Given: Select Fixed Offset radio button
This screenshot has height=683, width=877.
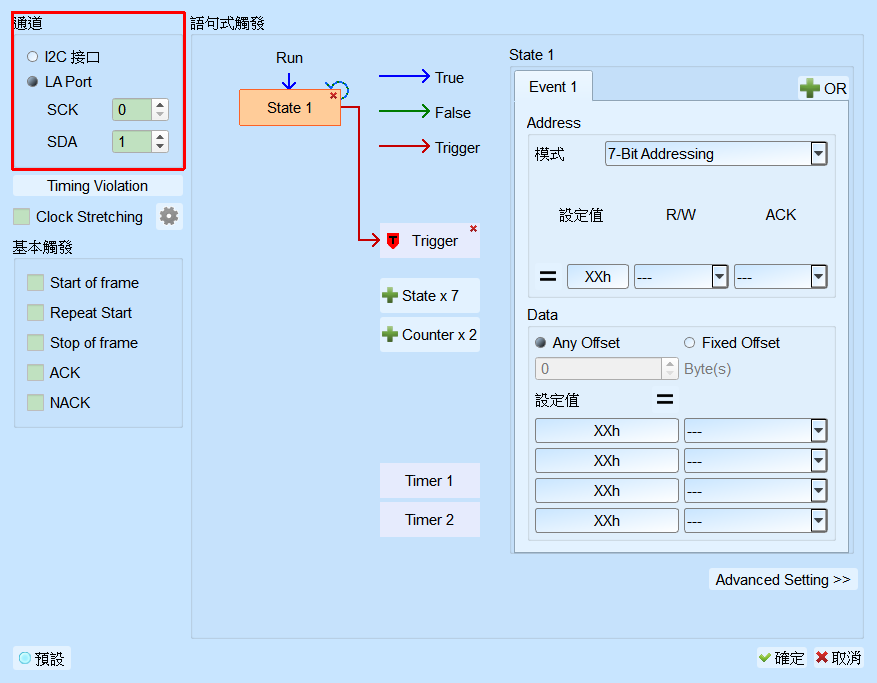Looking at the screenshot, I should (x=690, y=342).
